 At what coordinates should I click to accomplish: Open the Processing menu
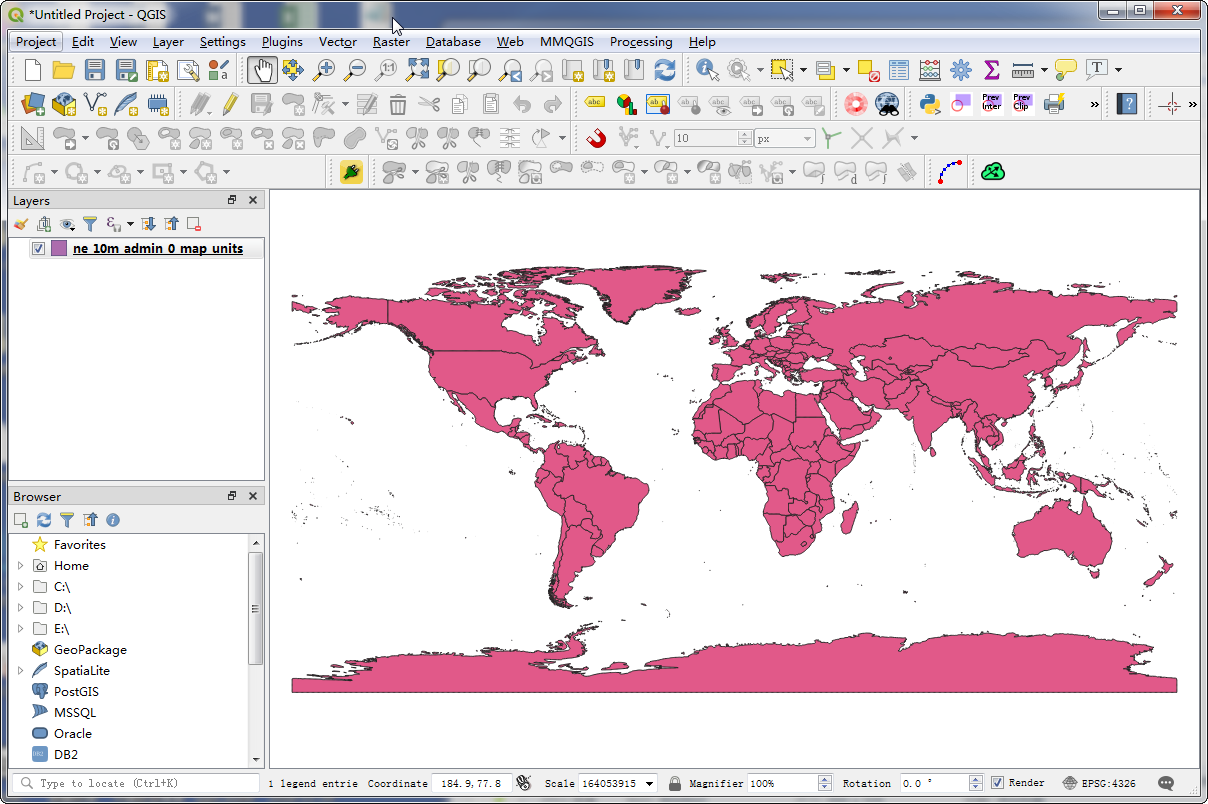(641, 42)
